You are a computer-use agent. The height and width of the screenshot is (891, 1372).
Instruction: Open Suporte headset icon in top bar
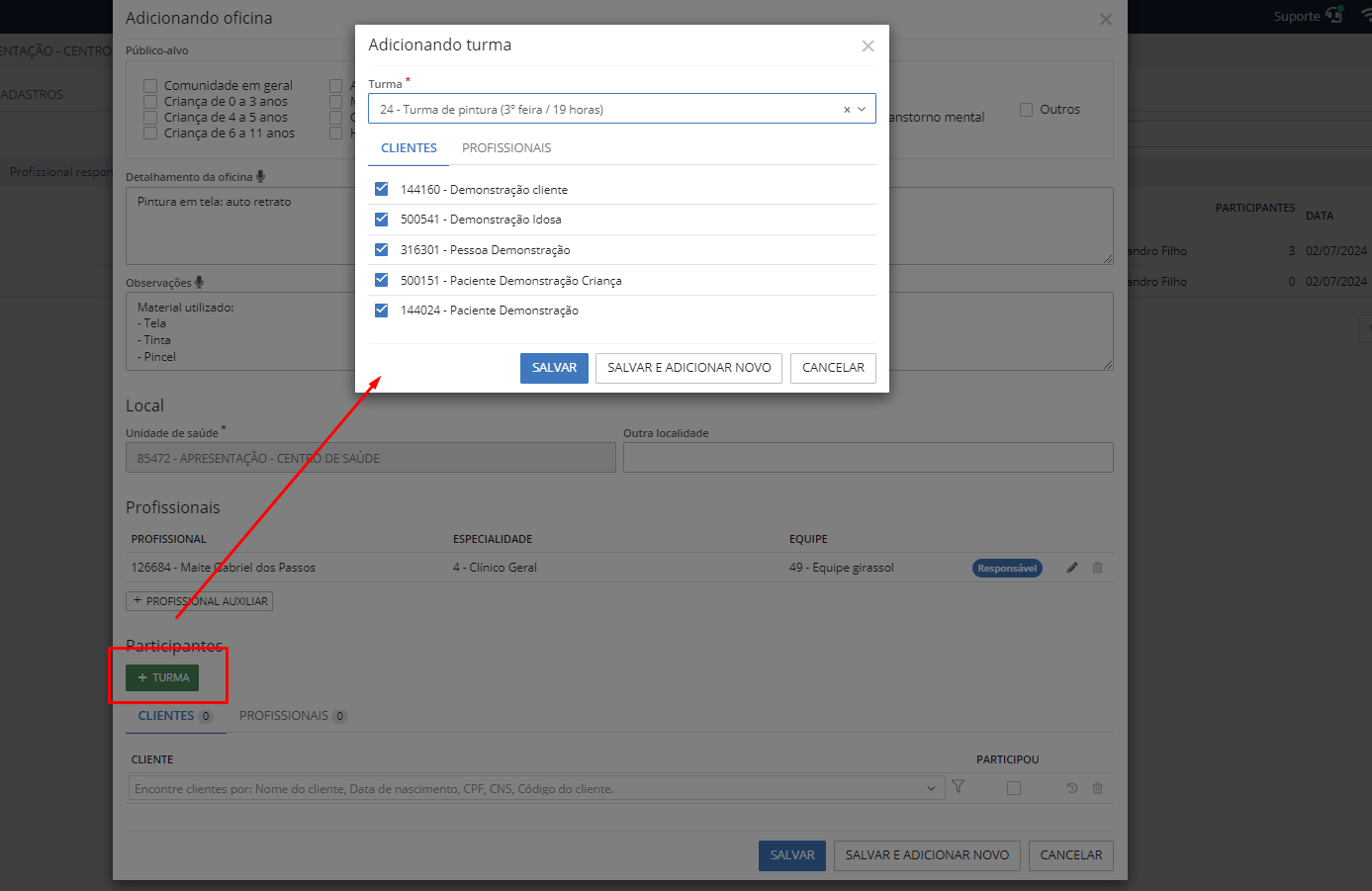1334,15
